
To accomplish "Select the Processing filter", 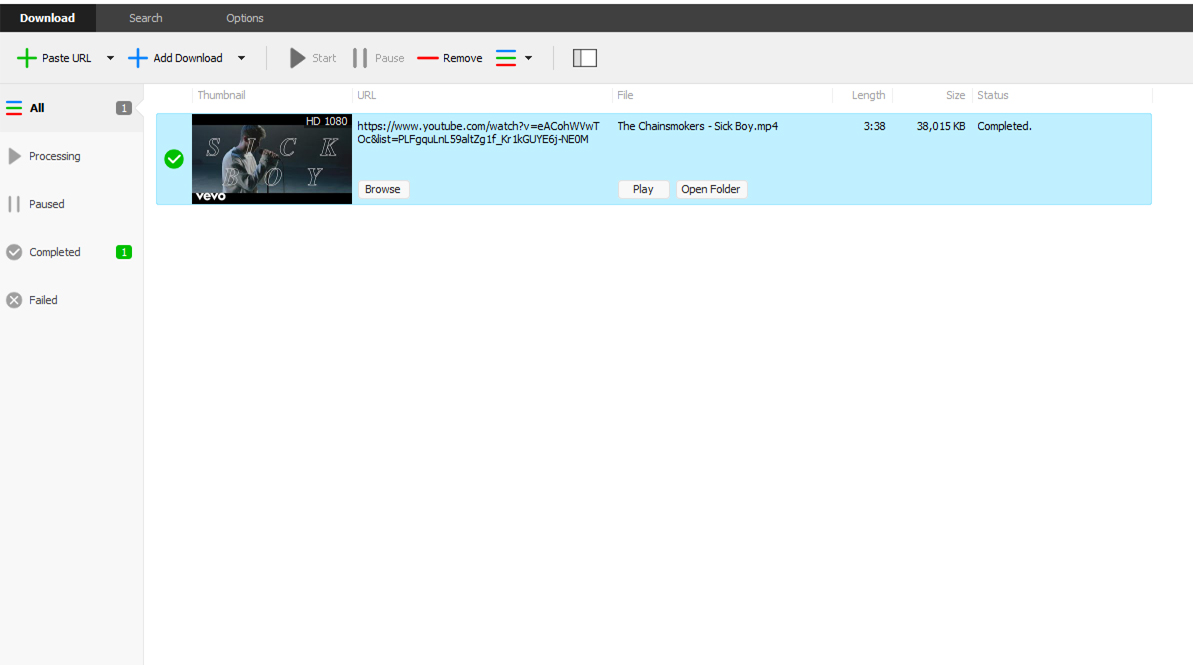I will [72, 156].
